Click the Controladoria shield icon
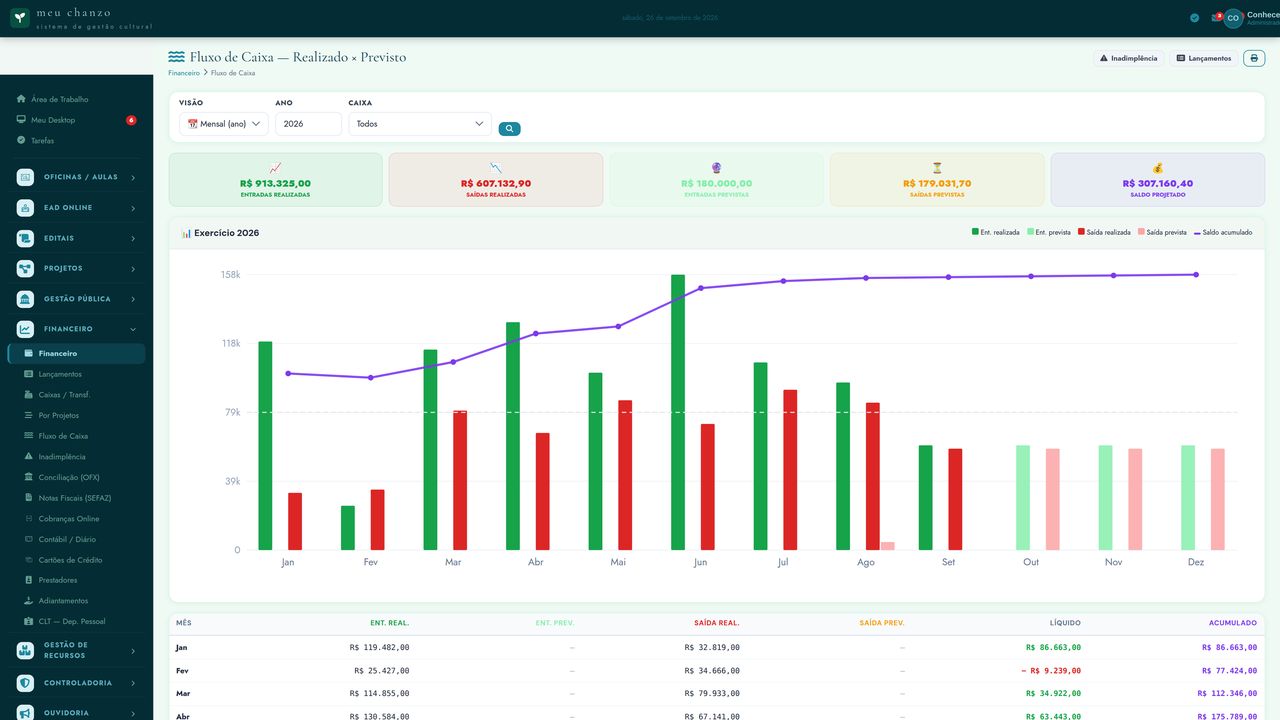Viewport: 1280px width, 720px height. (x=25, y=683)
